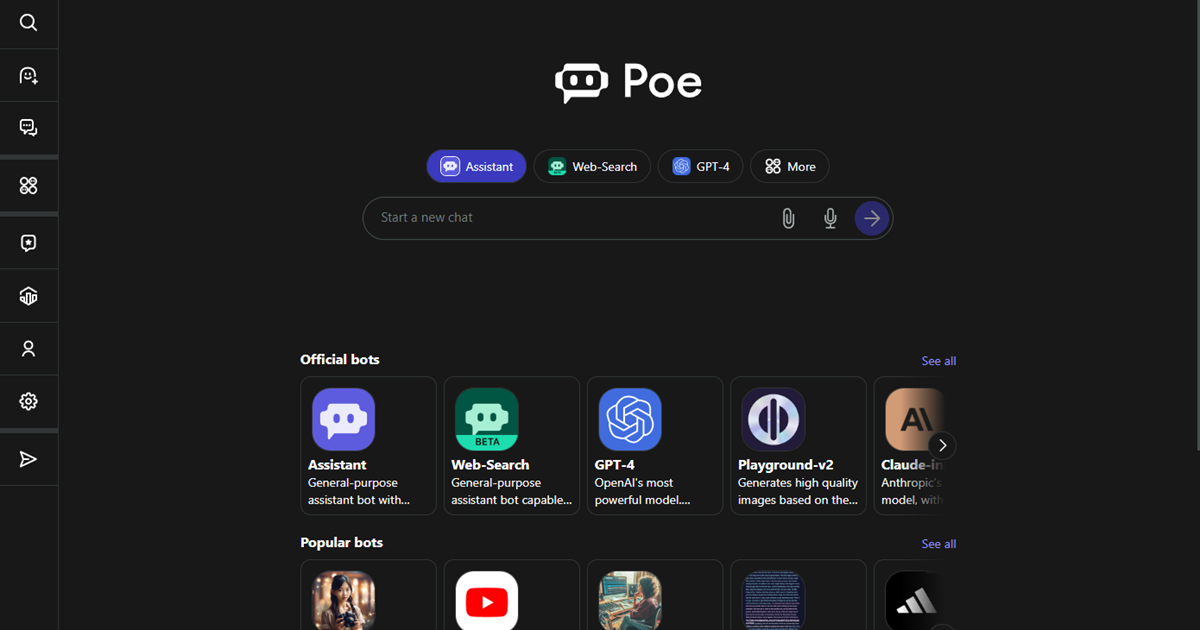The width and height of the screenshot is (1200, 630).
Task: Click the attachment paperclip in the chat bar
Action: (x=788, y=217)
